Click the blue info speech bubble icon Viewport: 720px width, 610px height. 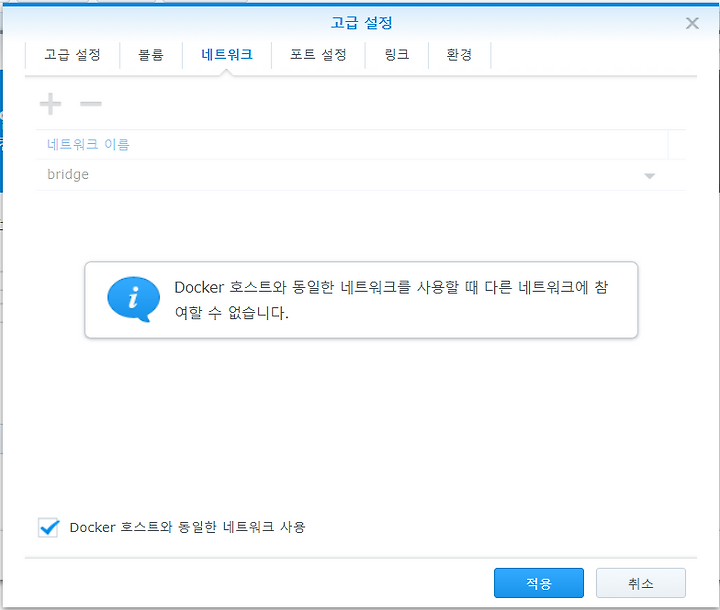134,299
